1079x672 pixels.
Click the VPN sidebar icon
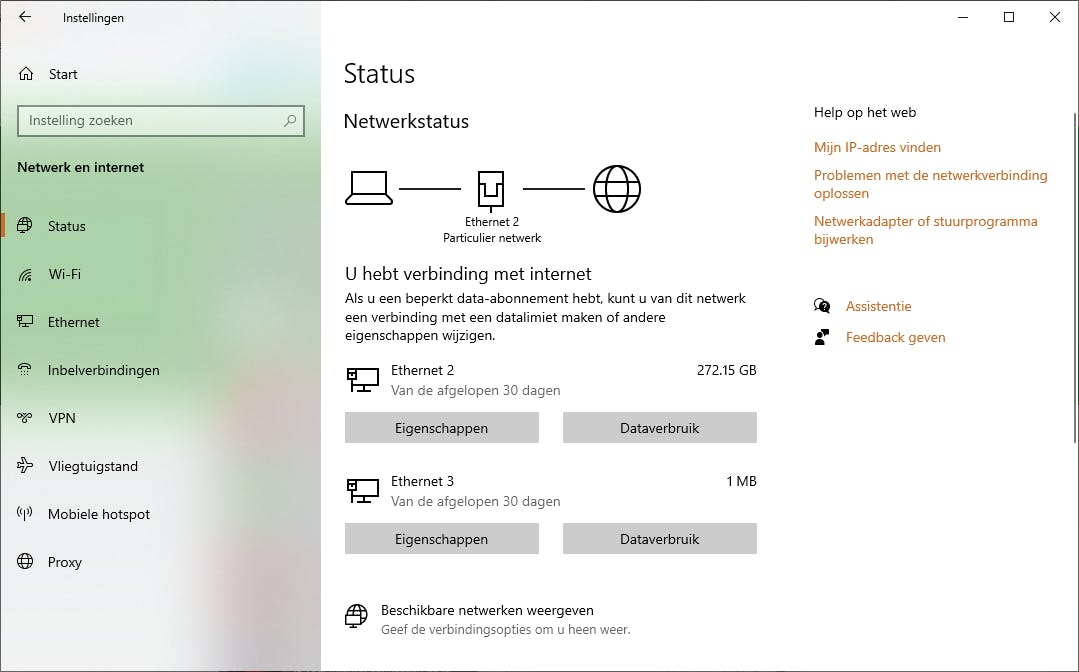click(26, 418)
